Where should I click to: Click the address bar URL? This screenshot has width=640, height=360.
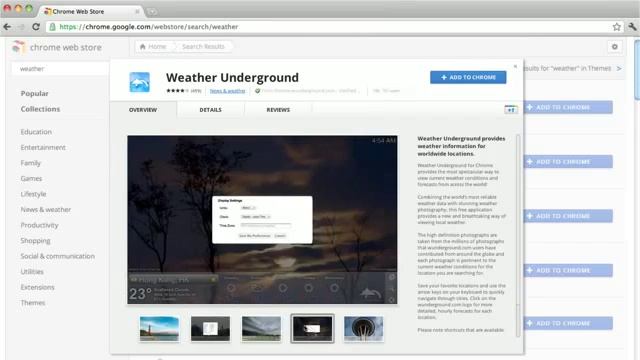pos(149,27)
